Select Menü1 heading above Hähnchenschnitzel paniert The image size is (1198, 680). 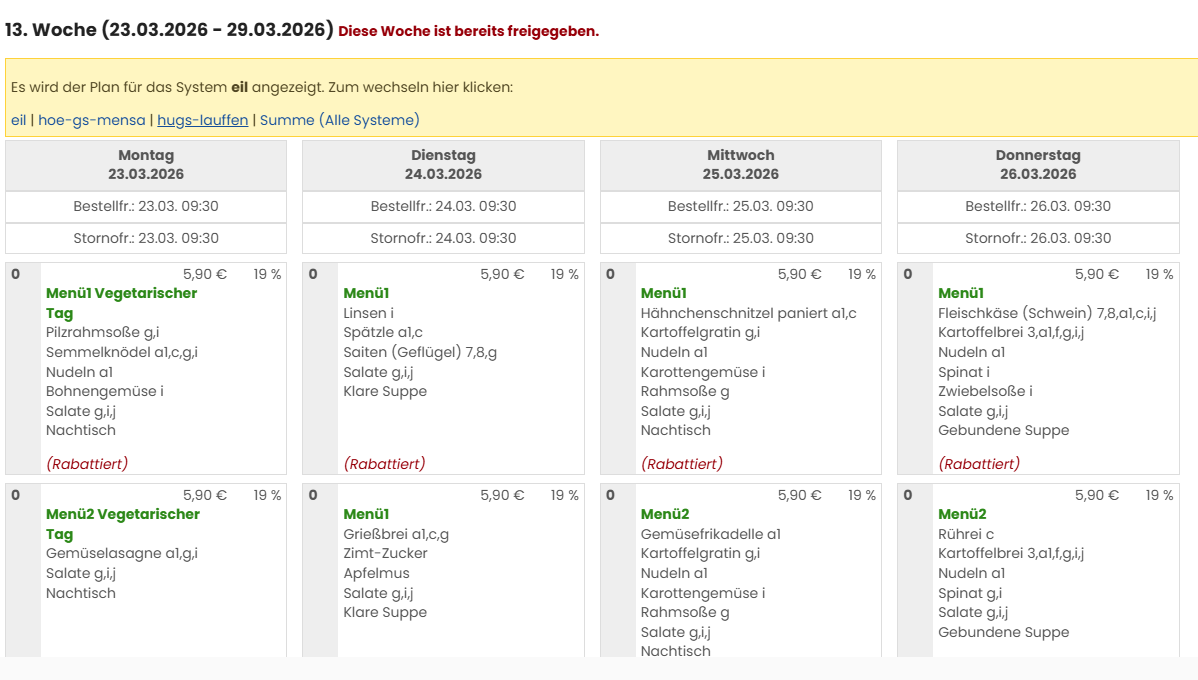(x=663, y=293)
